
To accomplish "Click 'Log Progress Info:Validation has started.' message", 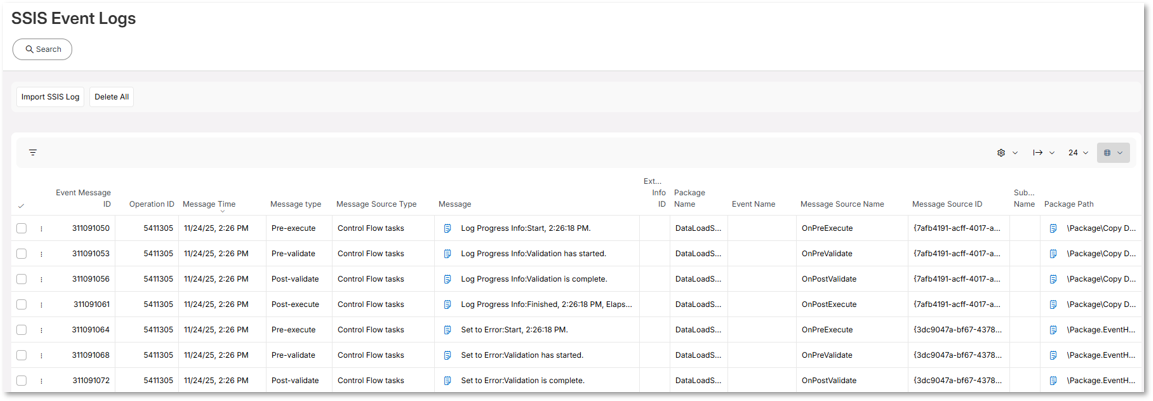I will point(534,254).
